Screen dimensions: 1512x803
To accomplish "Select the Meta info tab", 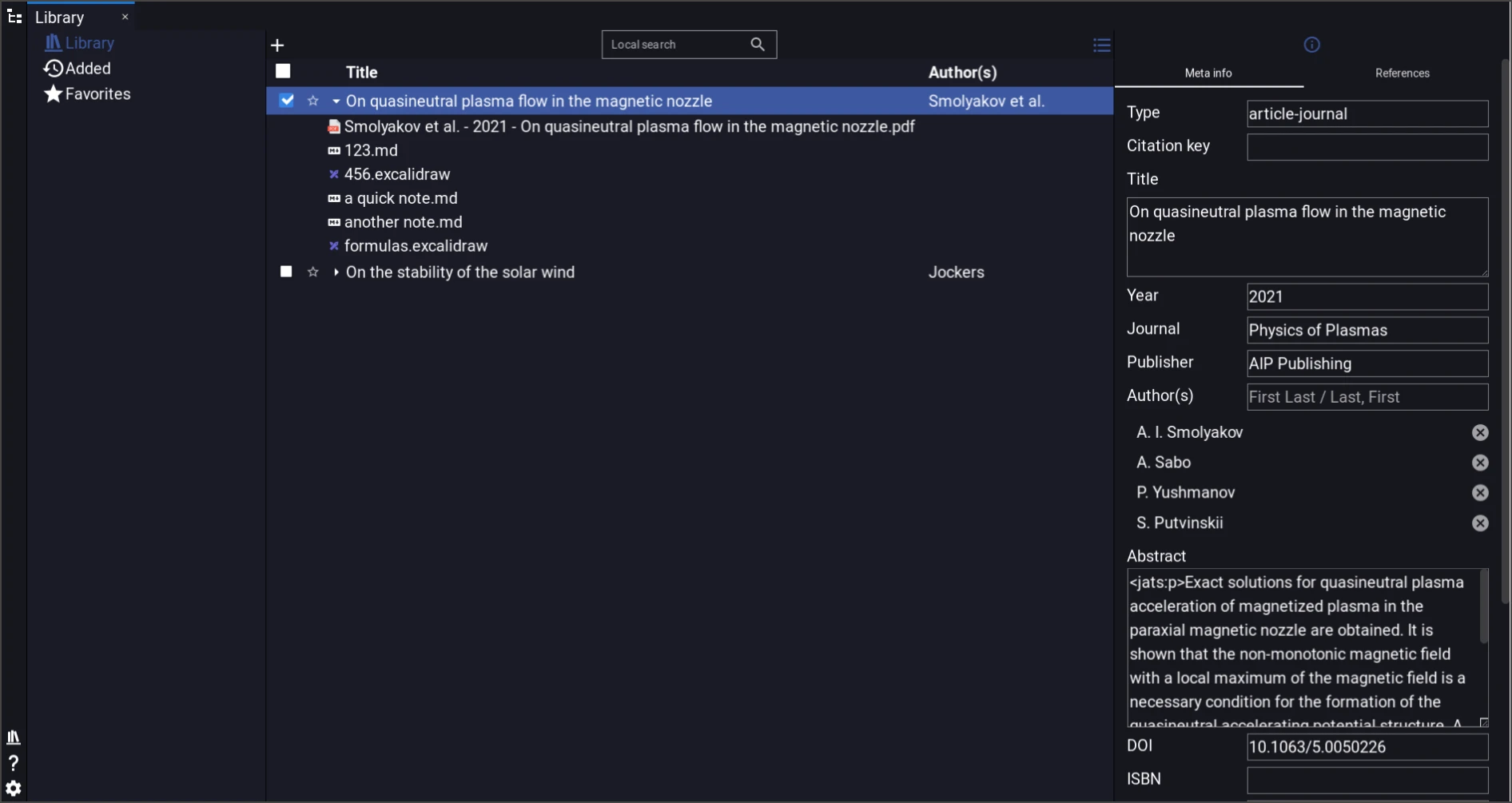I will (1208, 73).
